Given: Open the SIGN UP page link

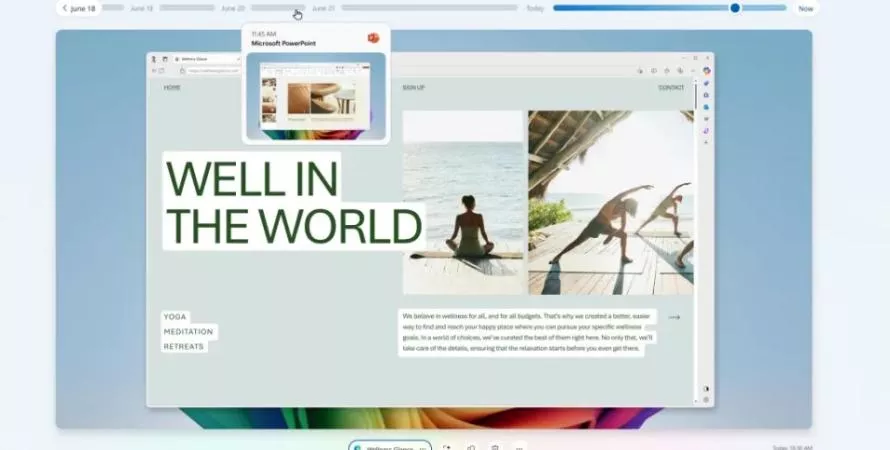Looking at the screenshot, I should click(x=413, y=88).
